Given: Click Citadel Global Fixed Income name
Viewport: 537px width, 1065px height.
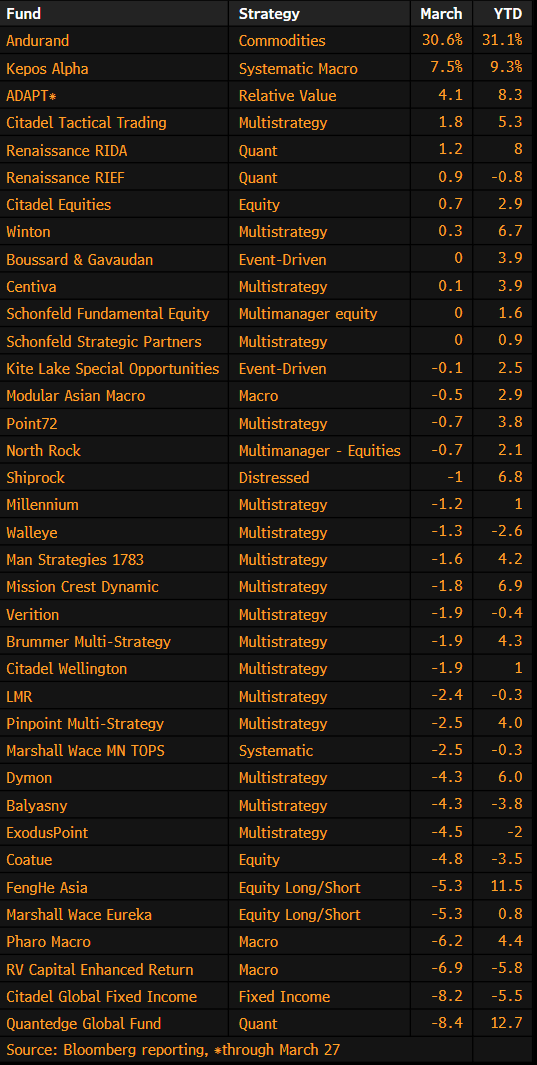Looking at the screenshot, I should click(101, 997).
